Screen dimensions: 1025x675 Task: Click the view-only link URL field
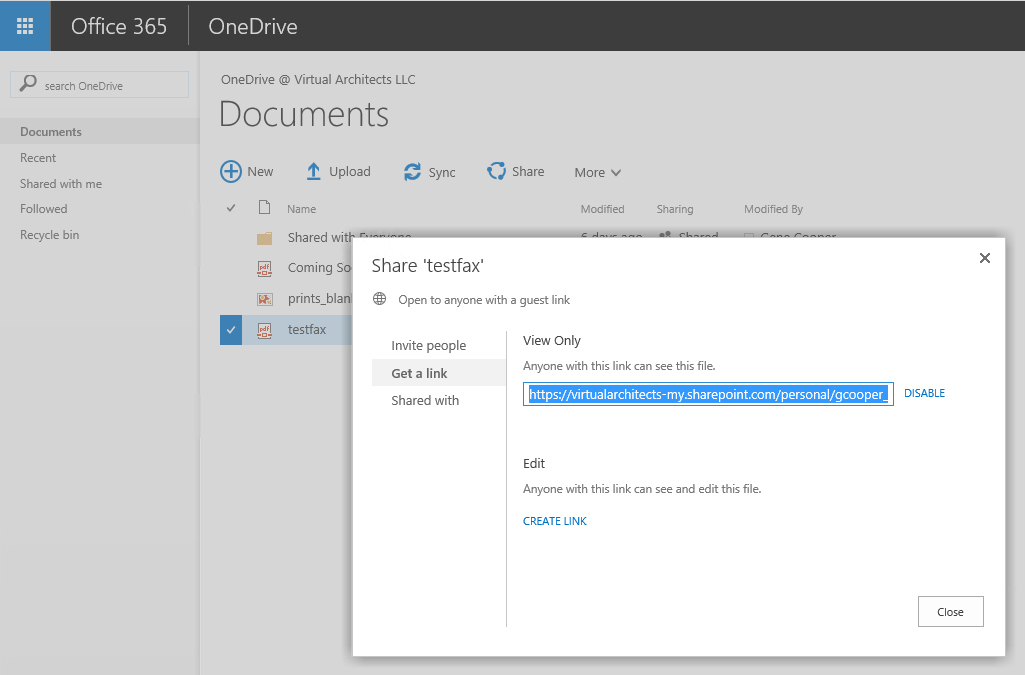tap(708, 394)
